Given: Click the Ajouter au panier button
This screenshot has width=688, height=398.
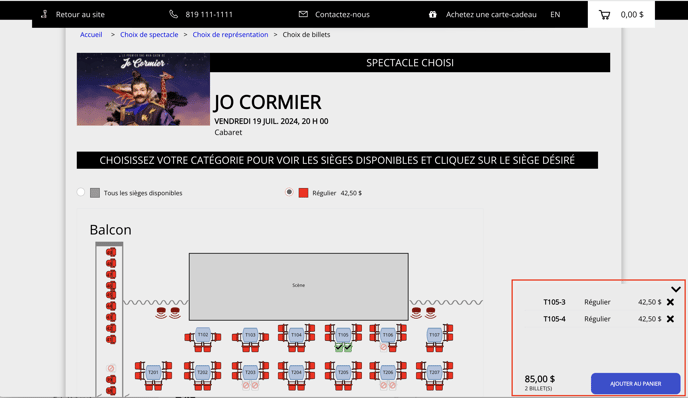Looking at the screenshot, I should tap(635, 384).
